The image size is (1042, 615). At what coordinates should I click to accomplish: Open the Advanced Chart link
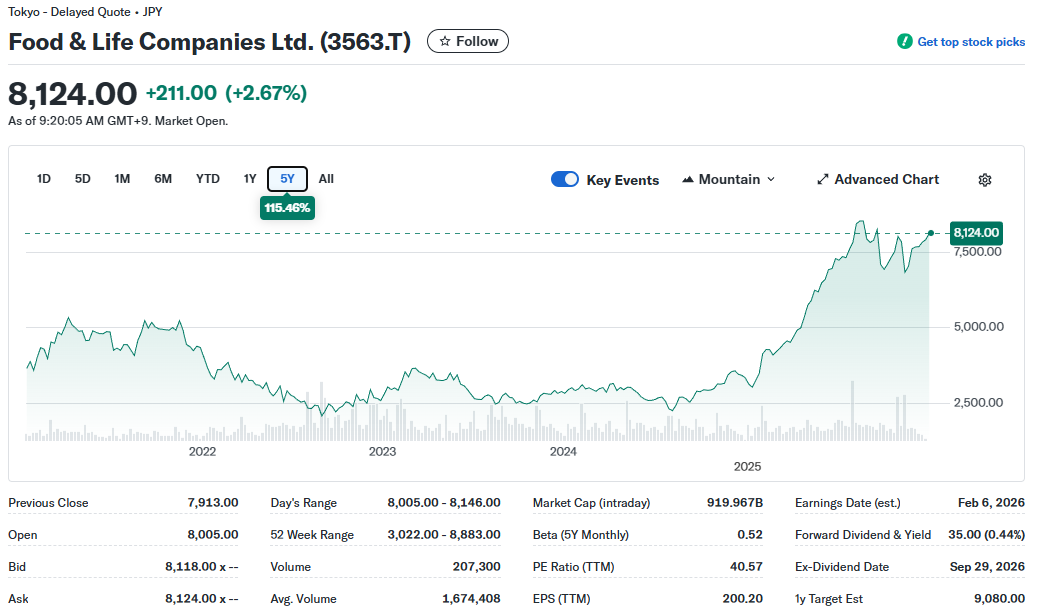click(878, 180)
